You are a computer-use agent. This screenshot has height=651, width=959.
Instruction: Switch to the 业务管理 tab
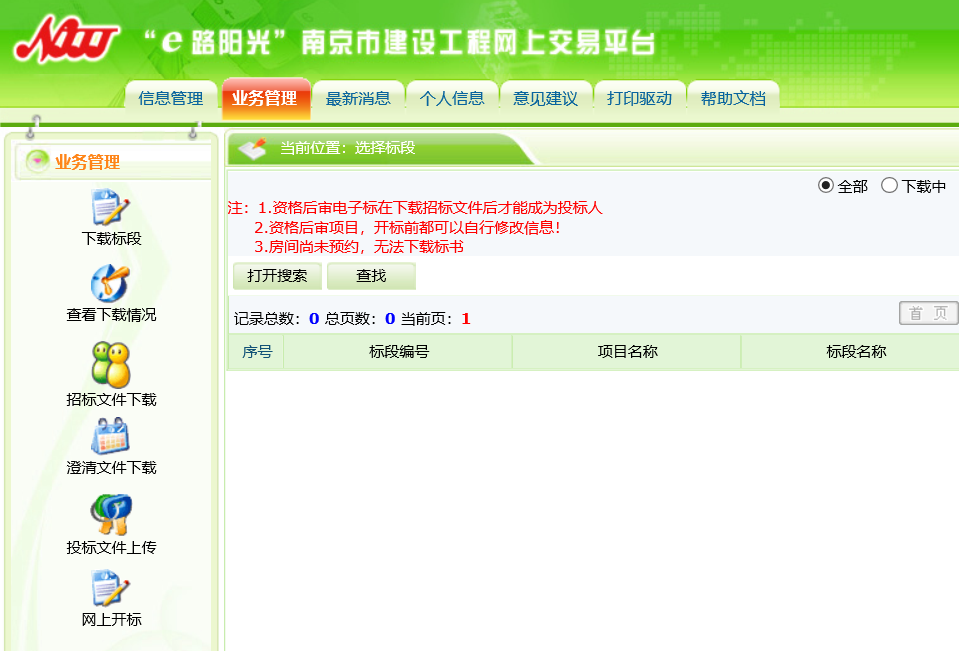pos(265,98)
